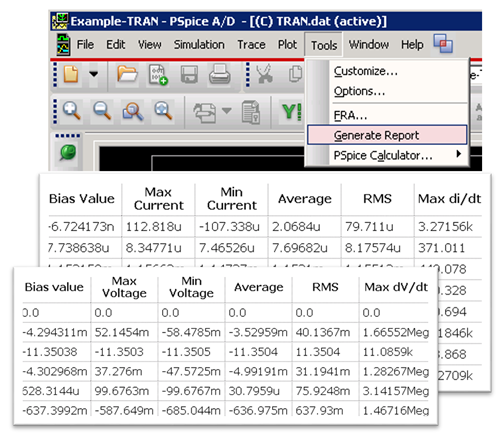Click cell value -637.3992m

coord(55,410)
